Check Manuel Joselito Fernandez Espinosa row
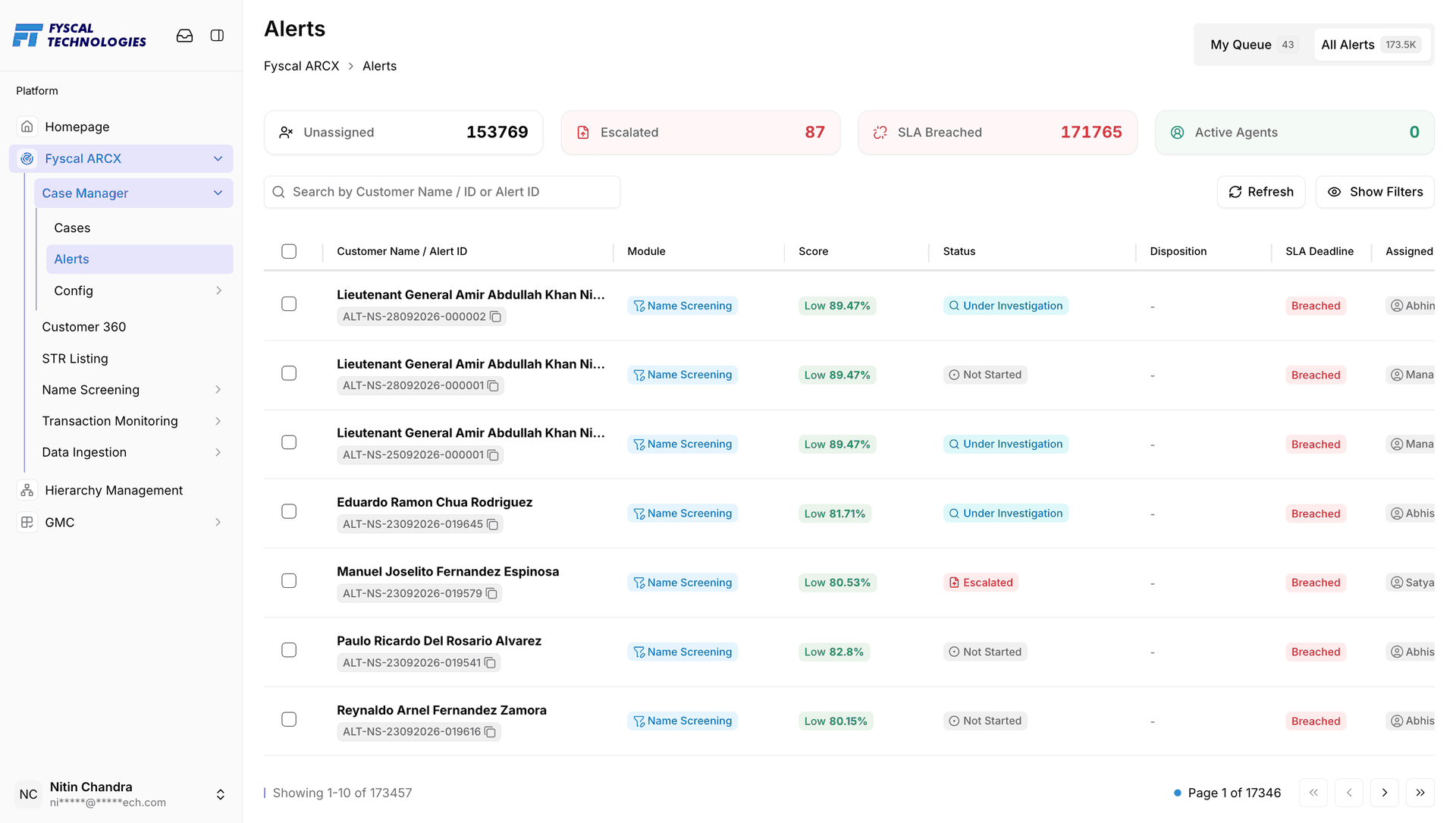The height and width of the screenshot is (823, 1456). [x=289, y=581]
